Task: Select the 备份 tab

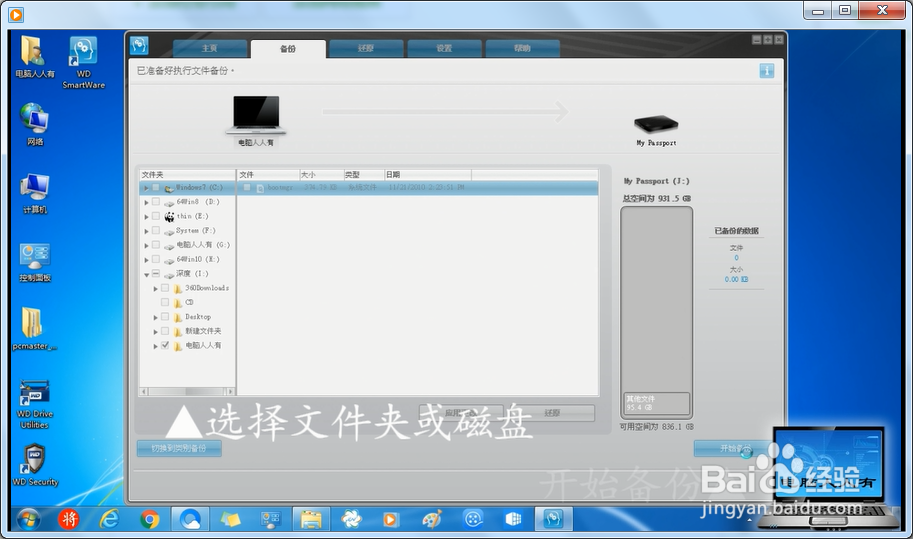Action: click(x=288, y=49)
